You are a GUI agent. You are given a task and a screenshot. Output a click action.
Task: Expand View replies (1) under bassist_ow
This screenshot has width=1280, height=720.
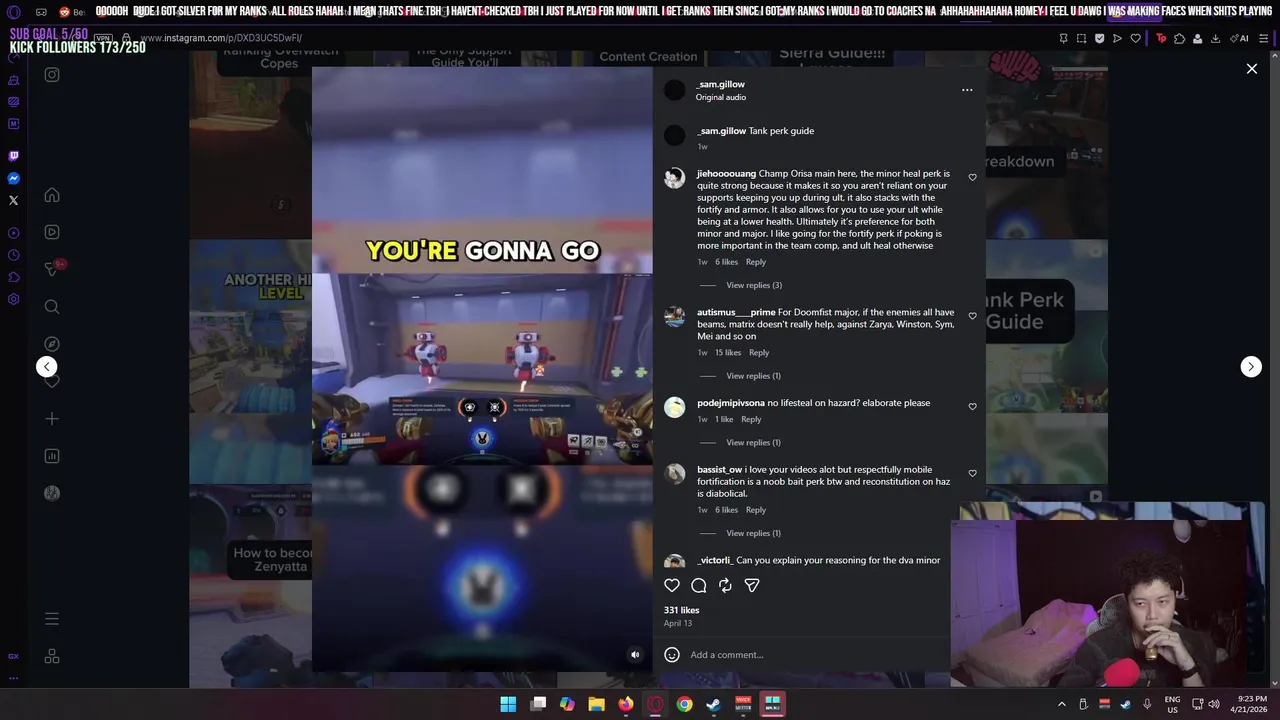click(x=753, y=533)
